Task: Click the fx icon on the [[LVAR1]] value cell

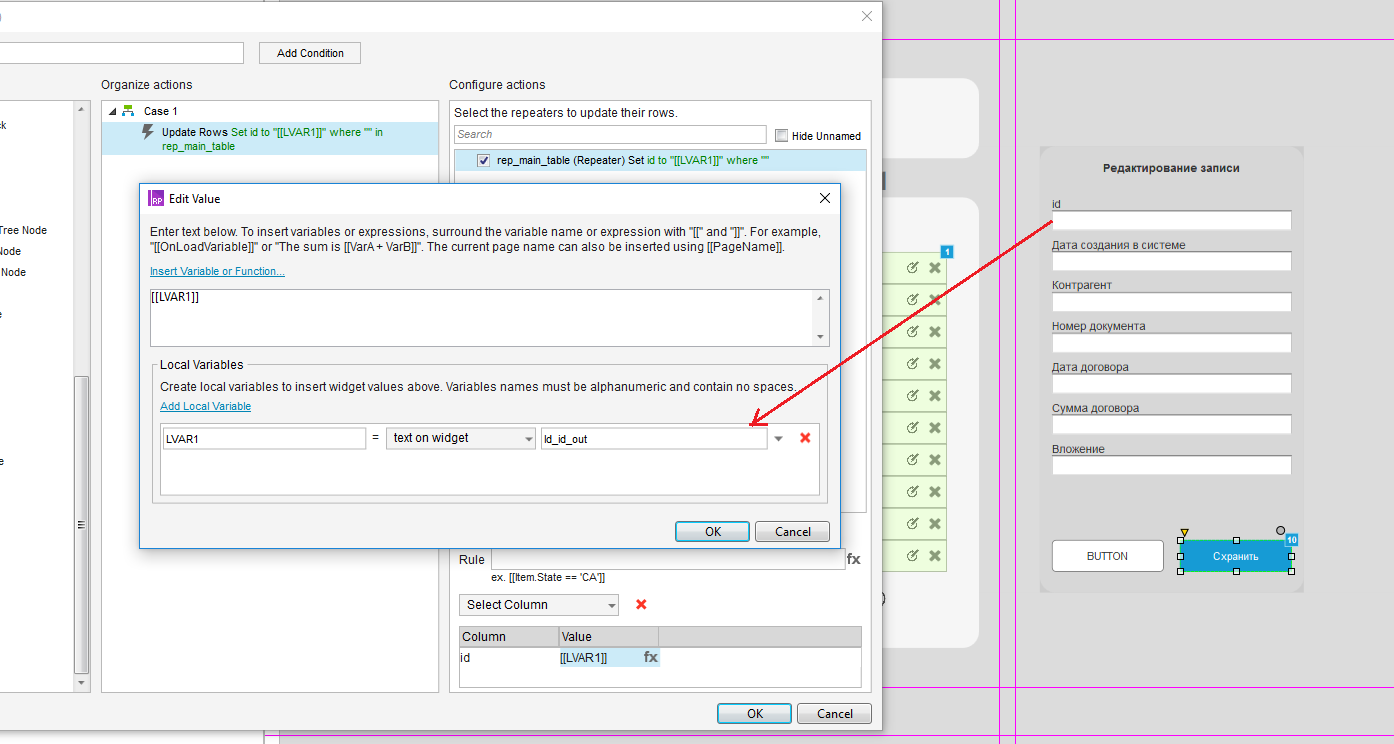Action: [649, 657]
